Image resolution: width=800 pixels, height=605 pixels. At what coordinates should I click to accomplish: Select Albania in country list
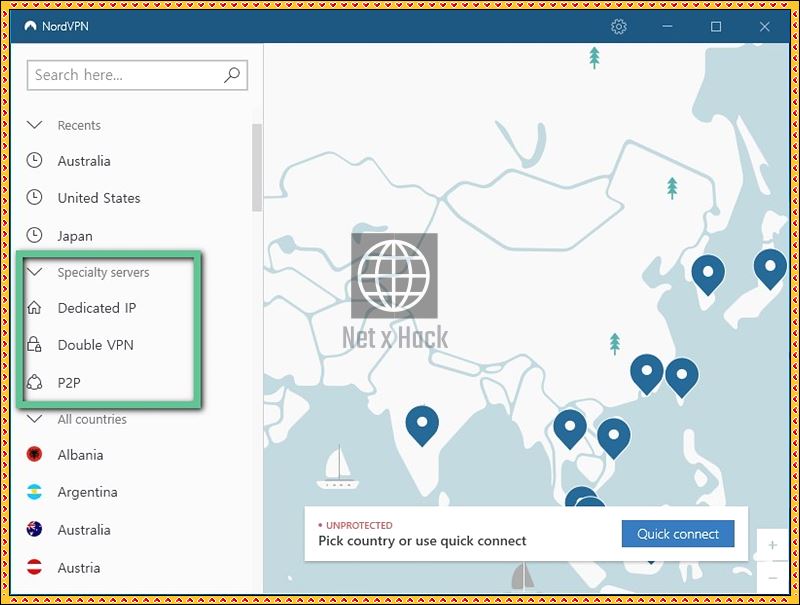coord(80,455)
